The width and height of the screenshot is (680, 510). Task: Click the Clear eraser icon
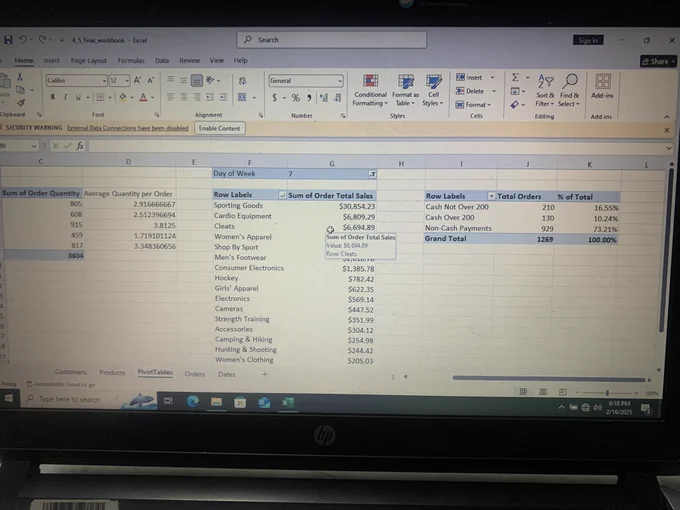pos(515,105)
